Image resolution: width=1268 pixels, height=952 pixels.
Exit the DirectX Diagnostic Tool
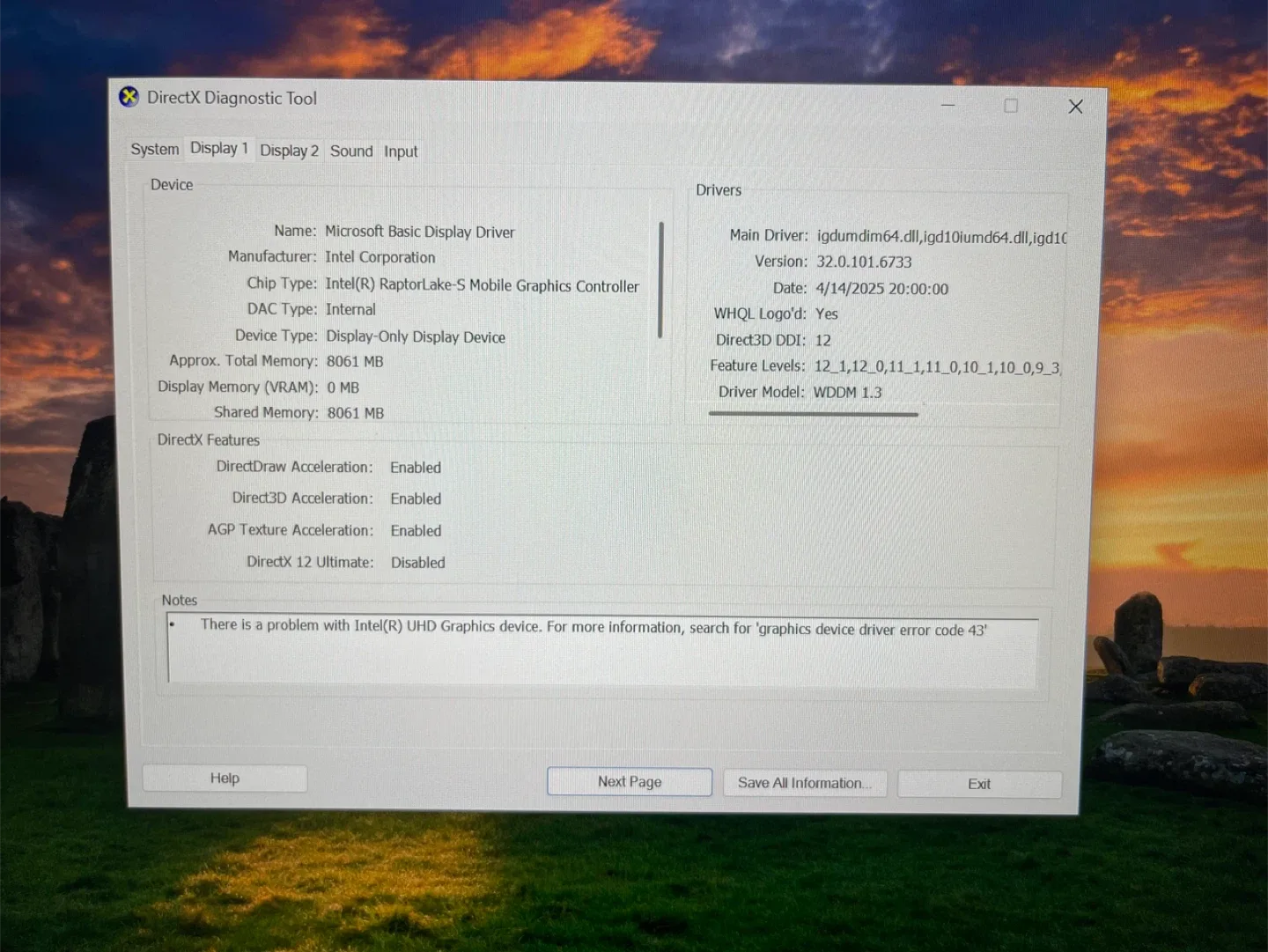point(978,784)
